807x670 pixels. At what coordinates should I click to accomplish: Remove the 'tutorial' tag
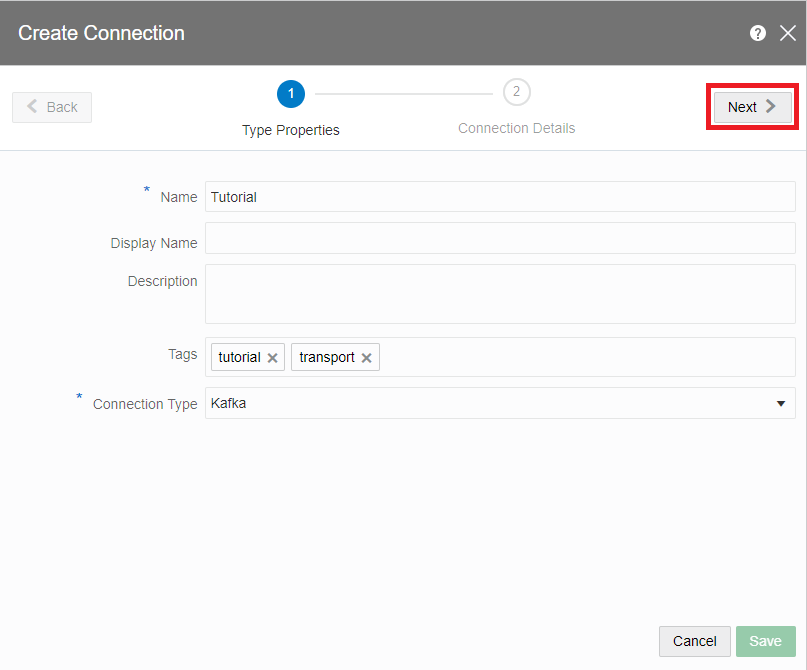click(x=272, y=358)
